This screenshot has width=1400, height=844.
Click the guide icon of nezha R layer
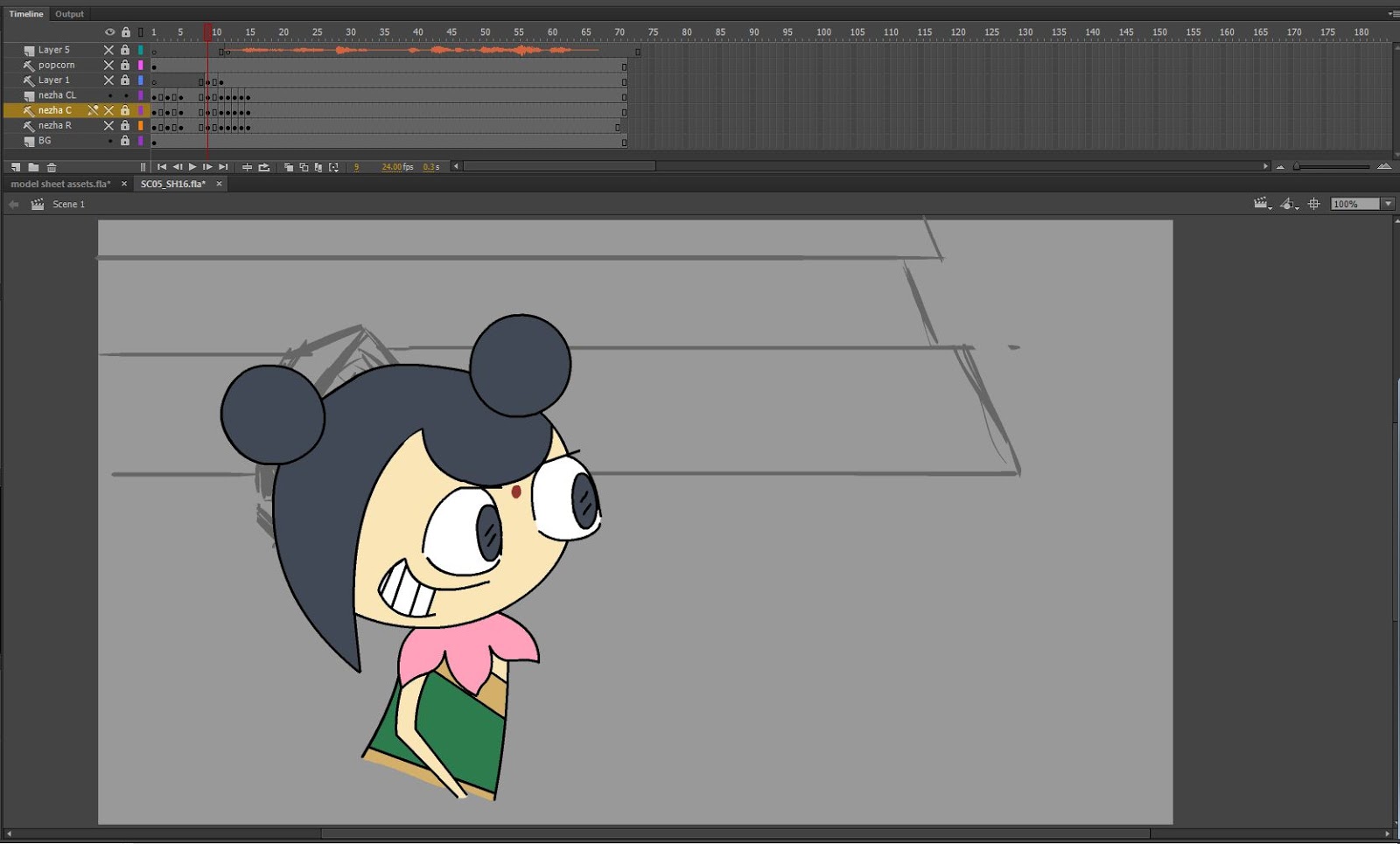(x=29, y=126)
